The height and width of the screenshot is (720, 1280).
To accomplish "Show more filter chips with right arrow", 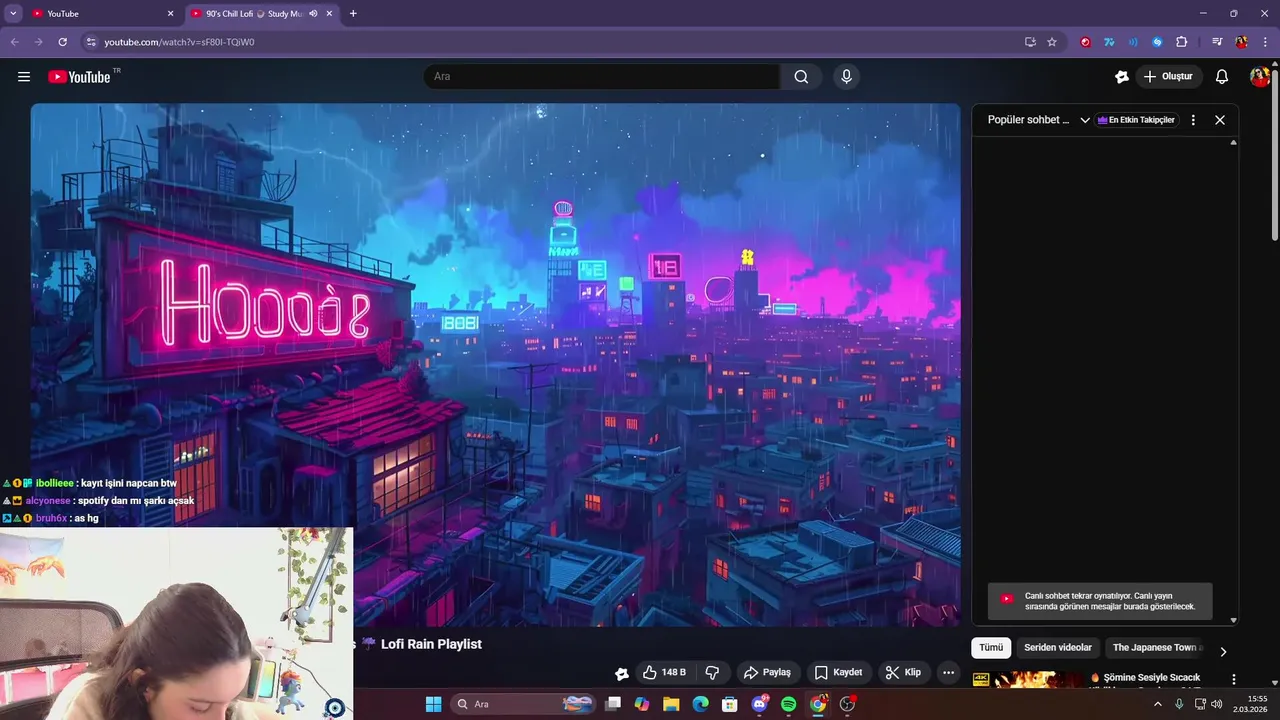I will (1222, 651).
